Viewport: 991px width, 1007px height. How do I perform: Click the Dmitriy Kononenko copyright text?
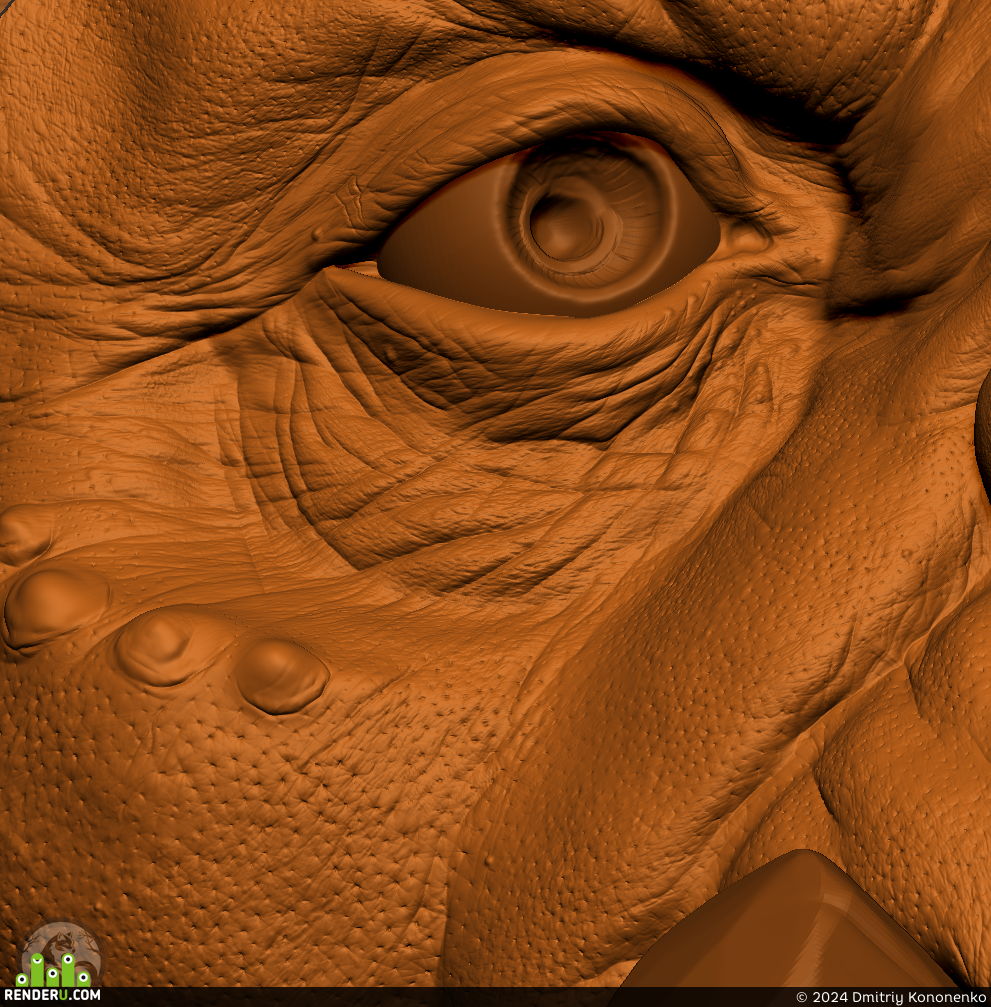point(891,997)
